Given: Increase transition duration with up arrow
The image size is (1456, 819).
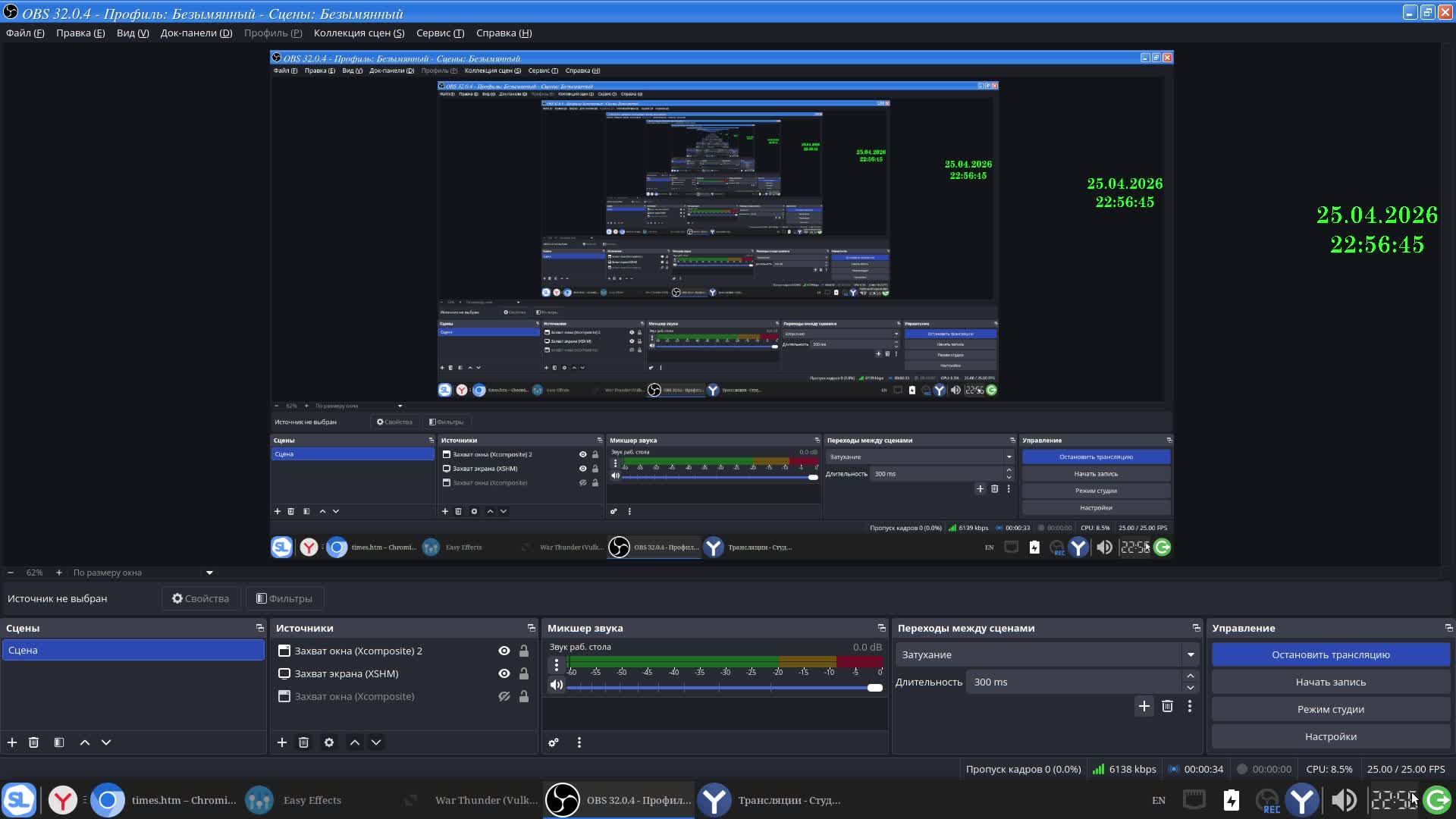Looking at the screenshot, I should (x=1191, y=676).
